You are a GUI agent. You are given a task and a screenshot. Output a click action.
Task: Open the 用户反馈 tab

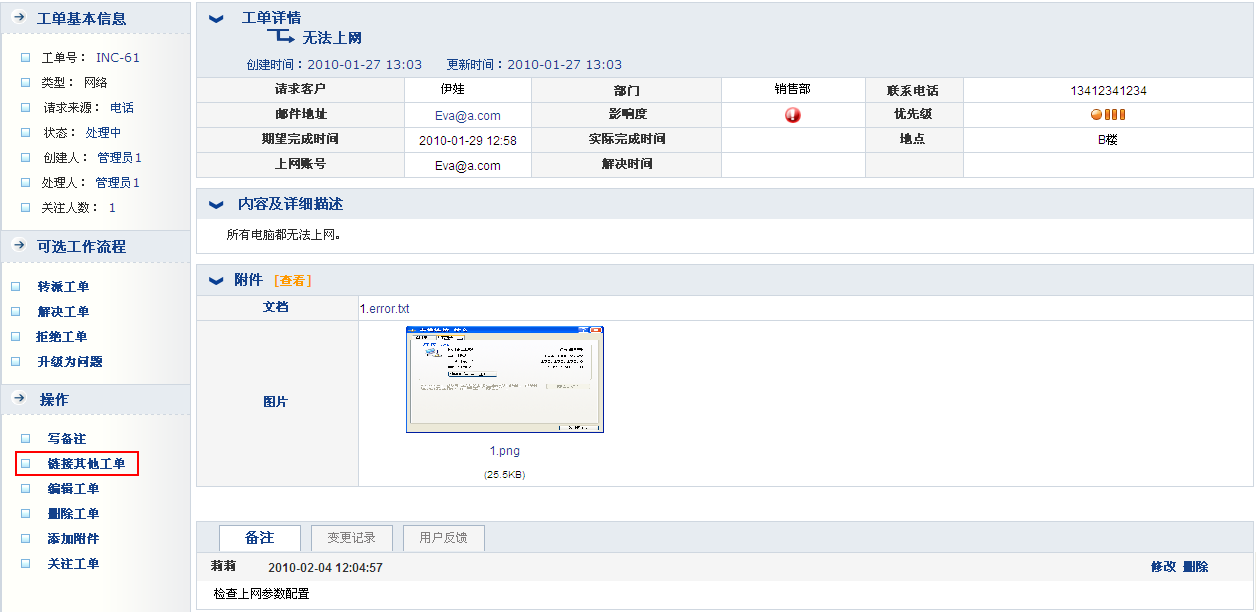tap(443, 538)
